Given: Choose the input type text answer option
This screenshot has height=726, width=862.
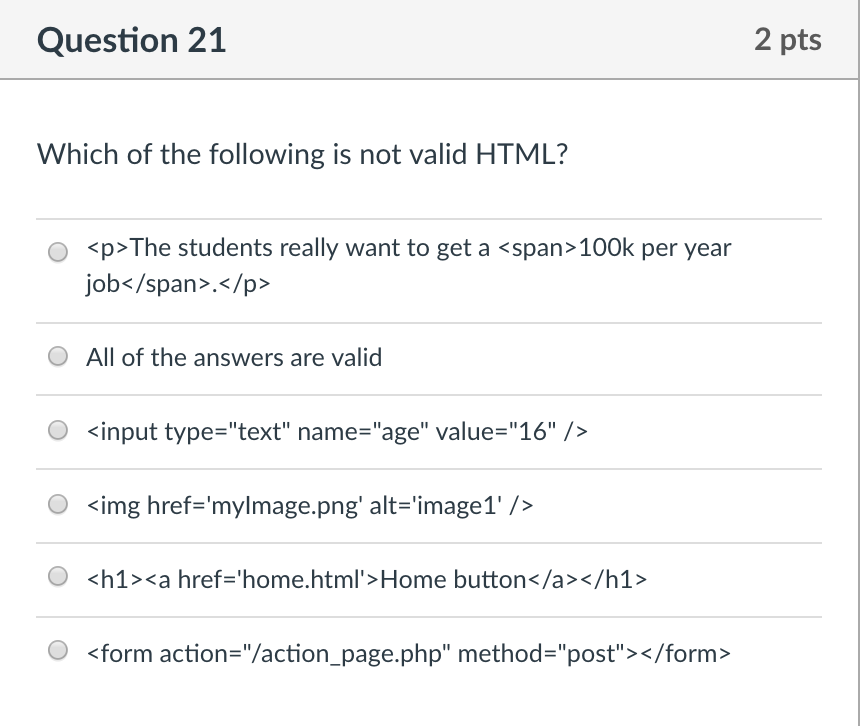Looking at the screenshot, I should tap(57, 429).
